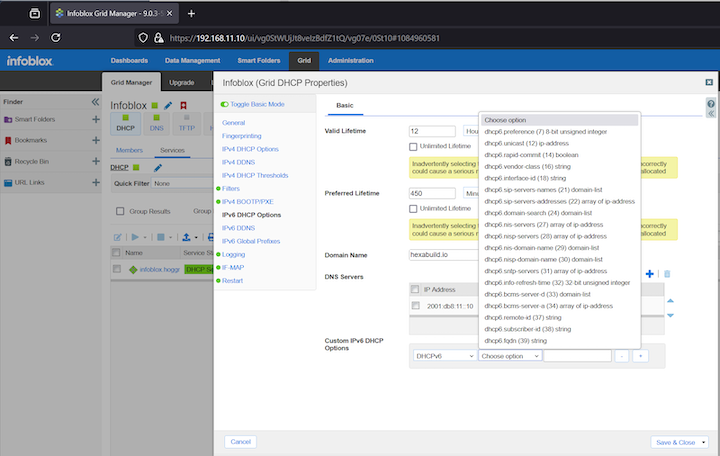Open the DHCPv6 option space dropdown

coord(443,355)
